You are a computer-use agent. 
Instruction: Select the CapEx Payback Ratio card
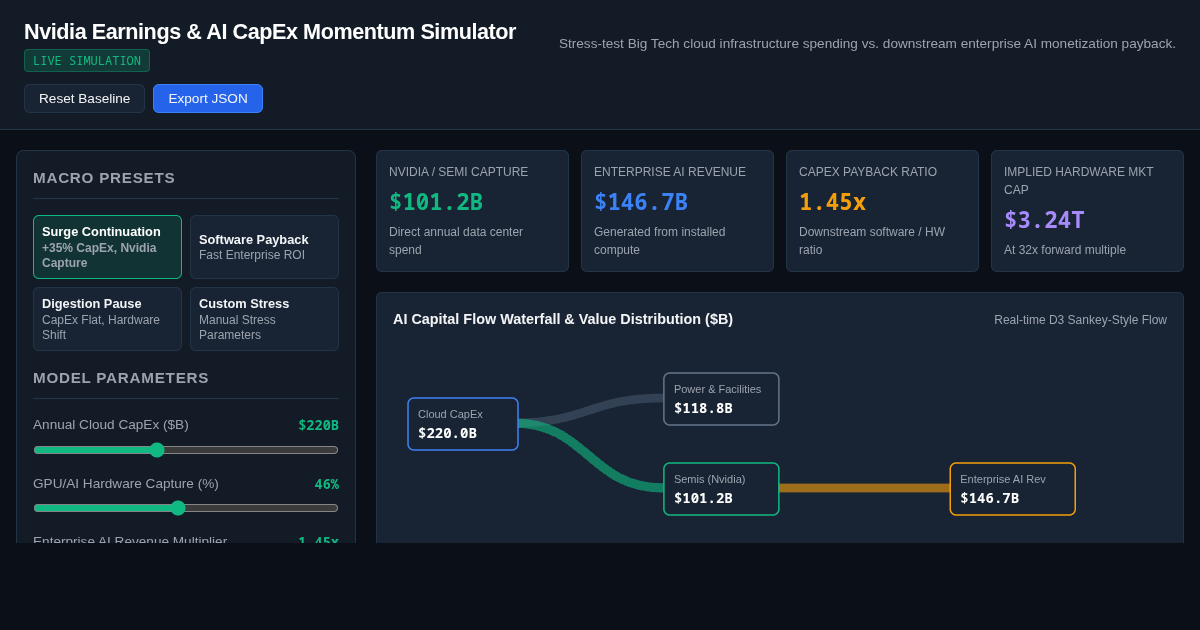[x=882, y=211]
